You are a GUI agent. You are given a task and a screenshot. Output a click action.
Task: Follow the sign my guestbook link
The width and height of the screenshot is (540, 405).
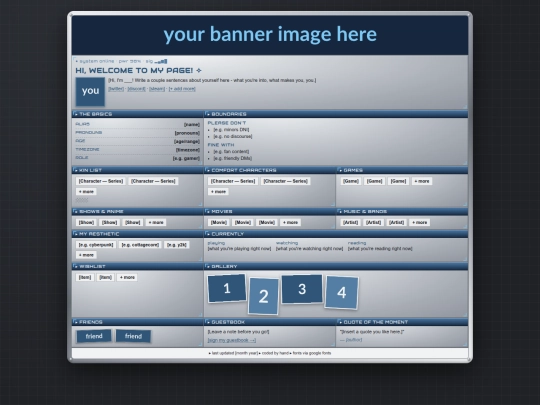click(x=232, y=340)
